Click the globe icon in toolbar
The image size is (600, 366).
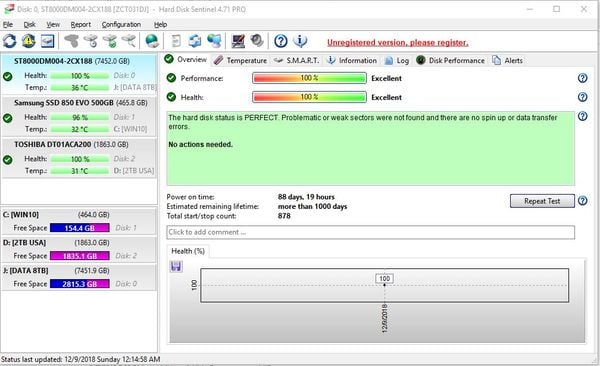tap(152, 41)
